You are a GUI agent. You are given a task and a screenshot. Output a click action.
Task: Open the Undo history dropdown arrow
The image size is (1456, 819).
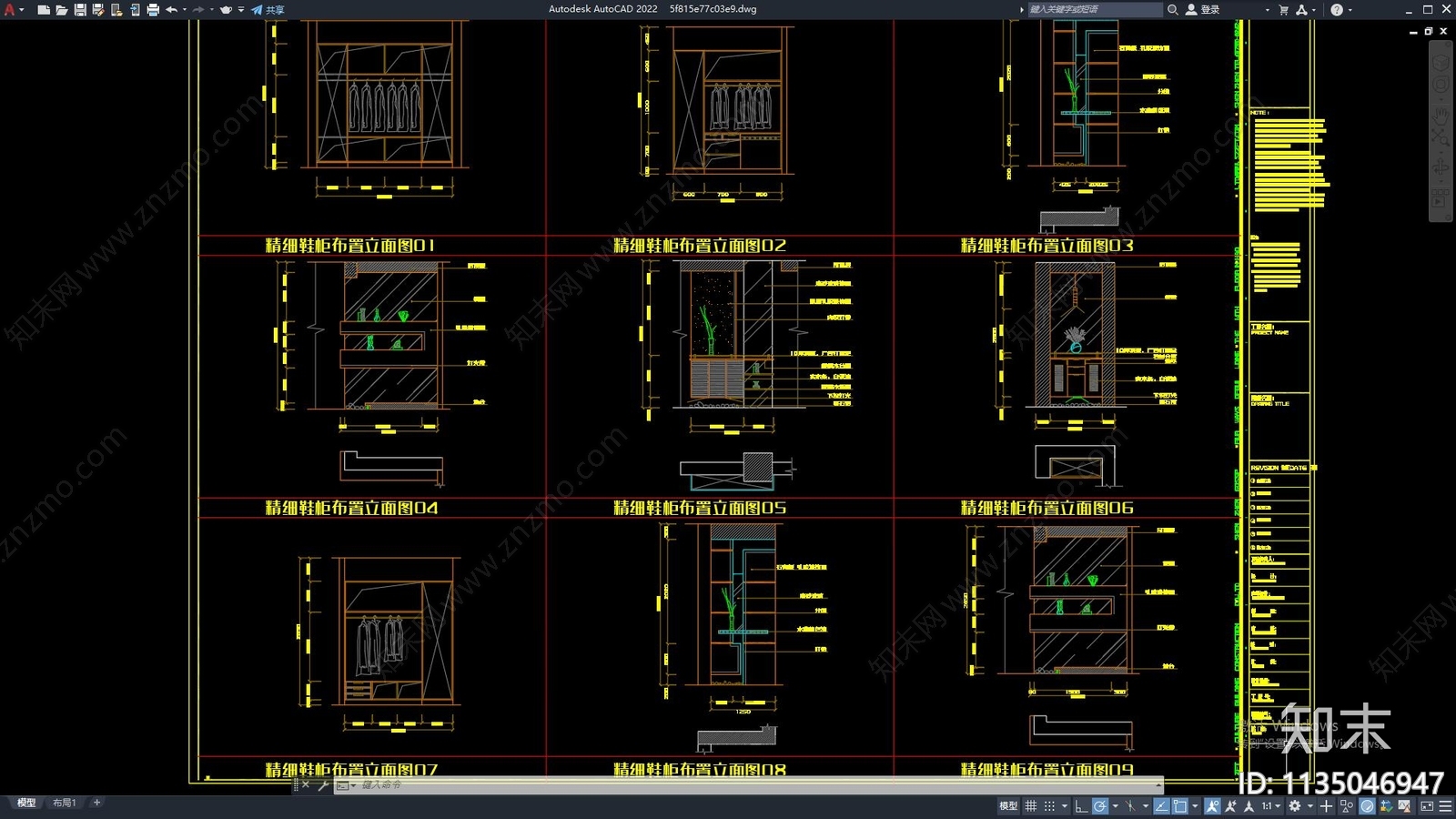pos(185,9)
